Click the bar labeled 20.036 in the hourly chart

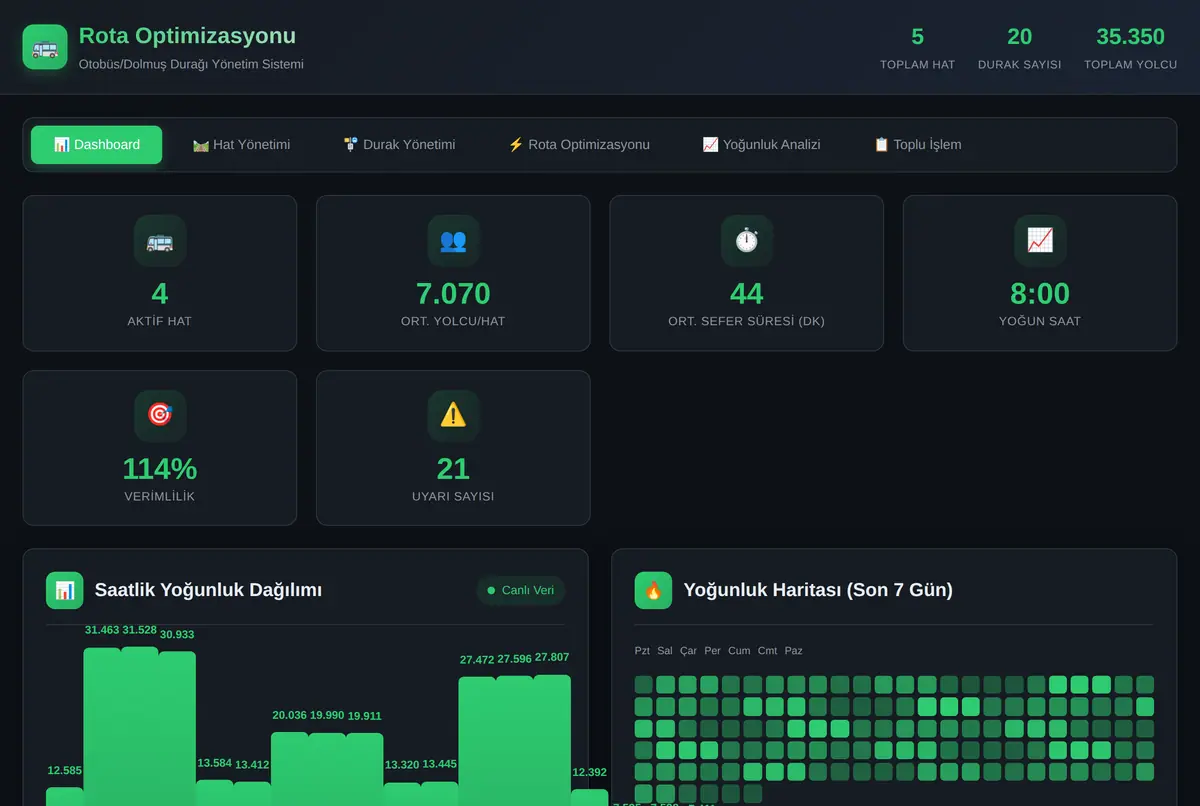(290, 769)
